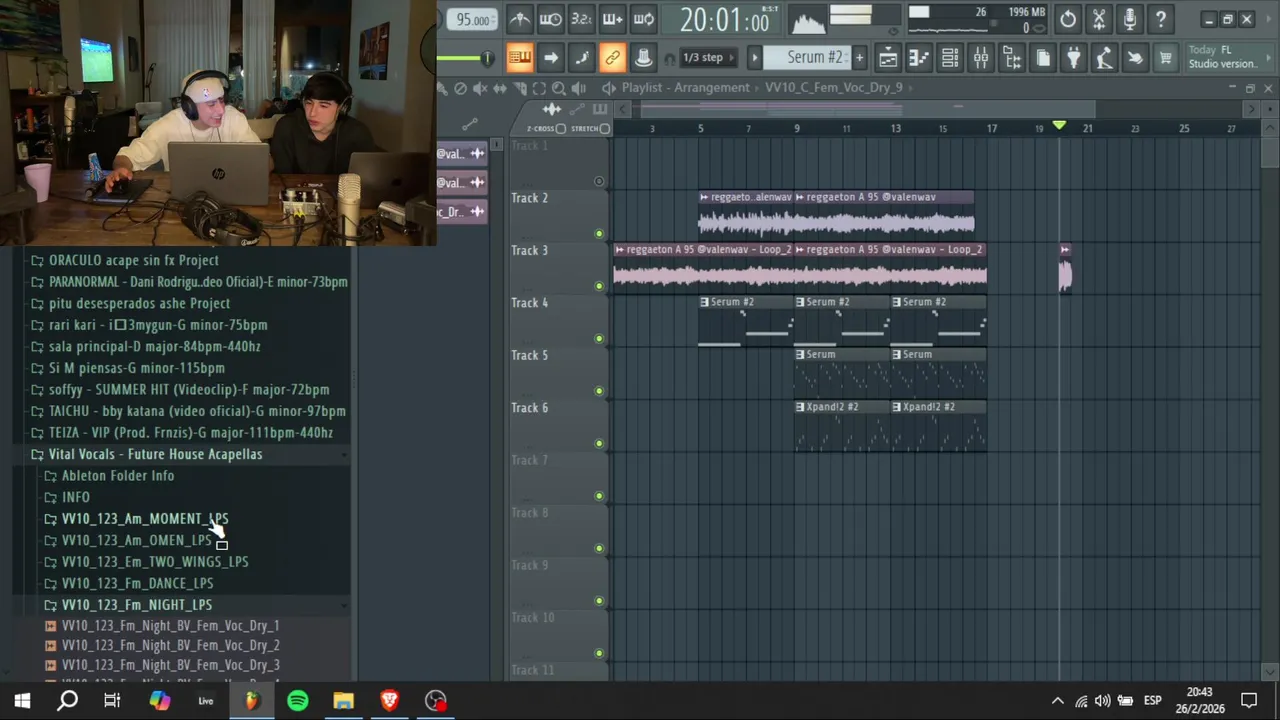
Task: Click the microphone one-click recording icon
Action: point(1130,19)
